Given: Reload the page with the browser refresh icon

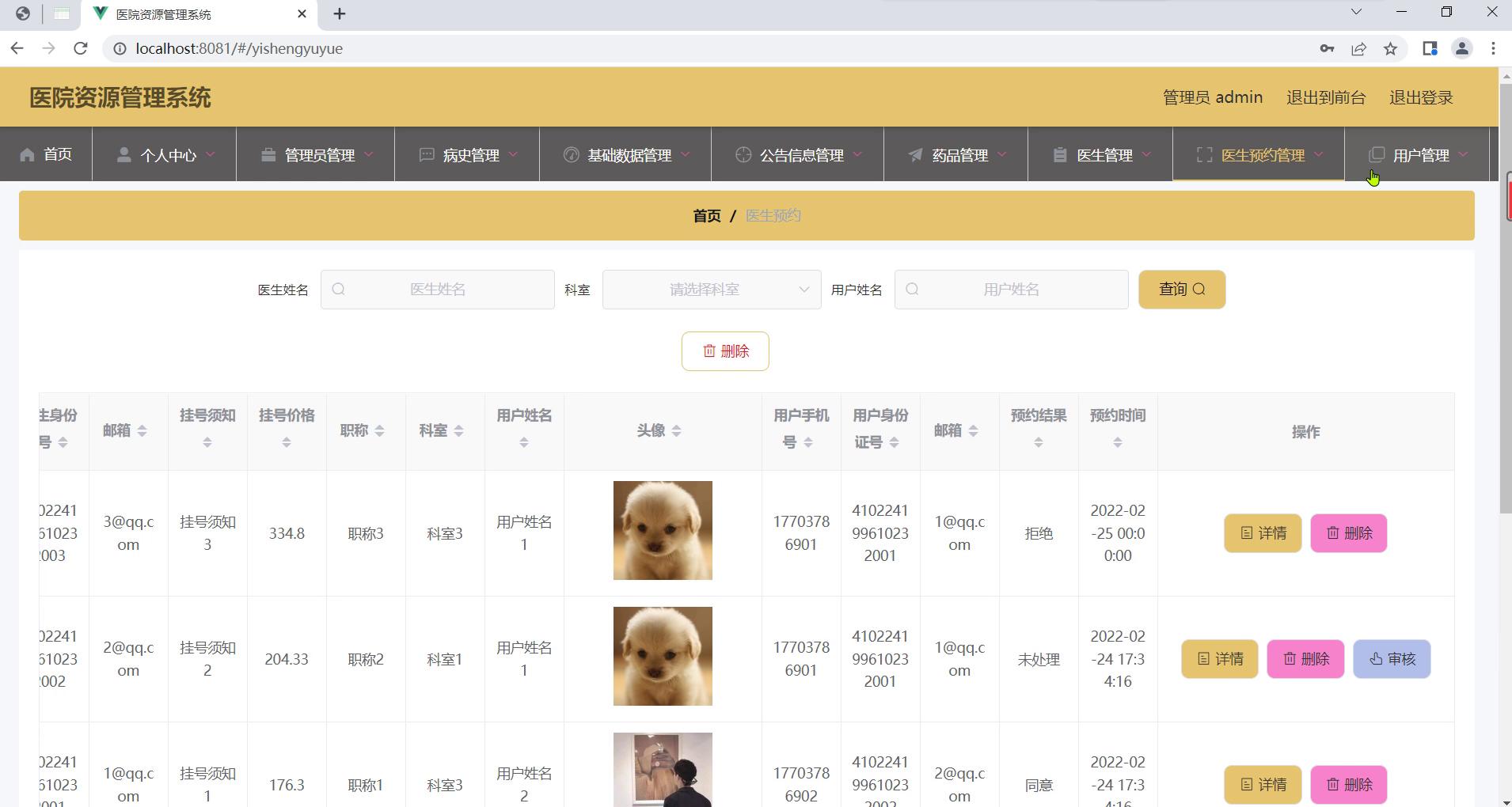Looking at the screenshot, I should coord(80,48).
